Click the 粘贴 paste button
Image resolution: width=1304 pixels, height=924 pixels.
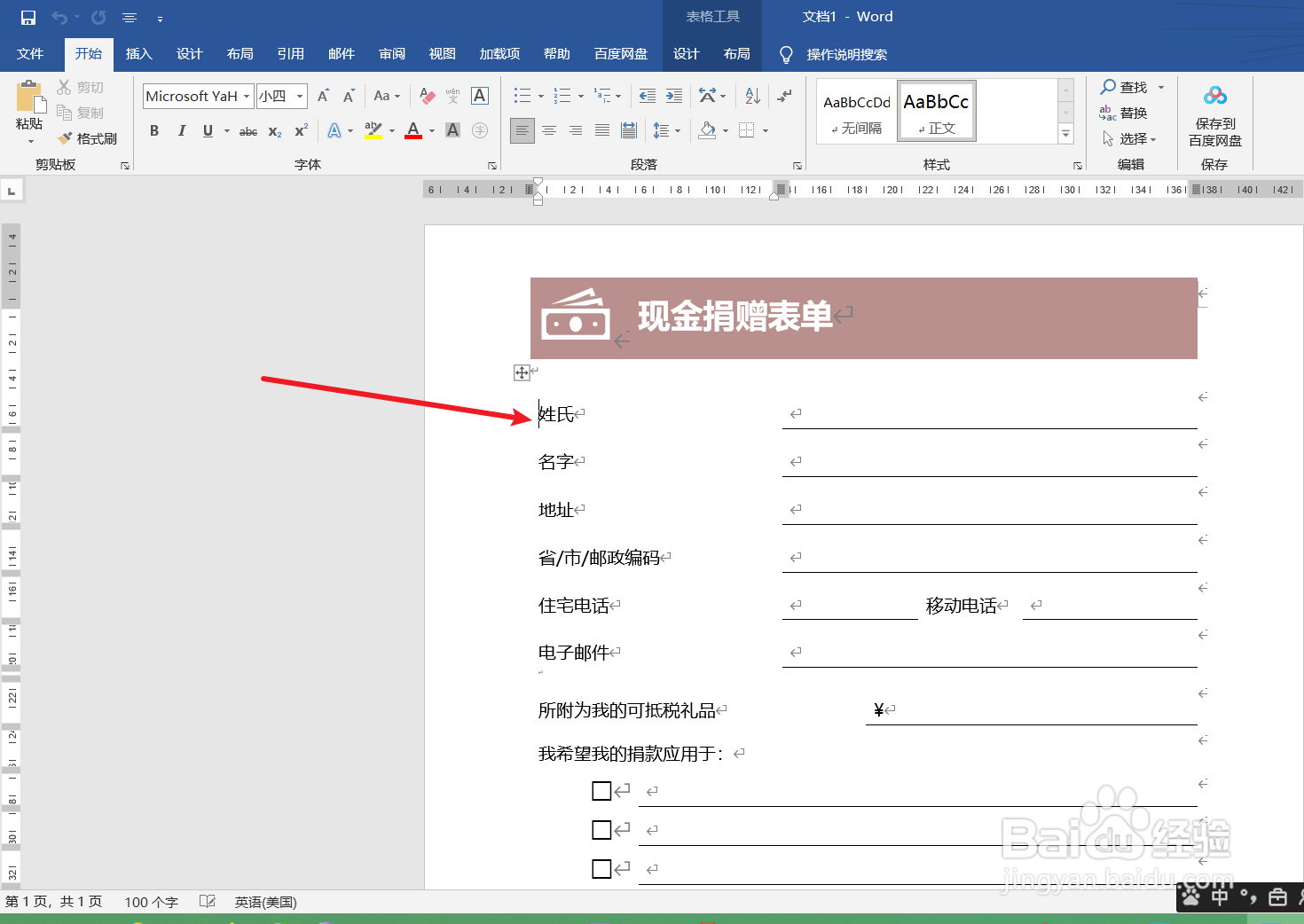pos(28,108)
